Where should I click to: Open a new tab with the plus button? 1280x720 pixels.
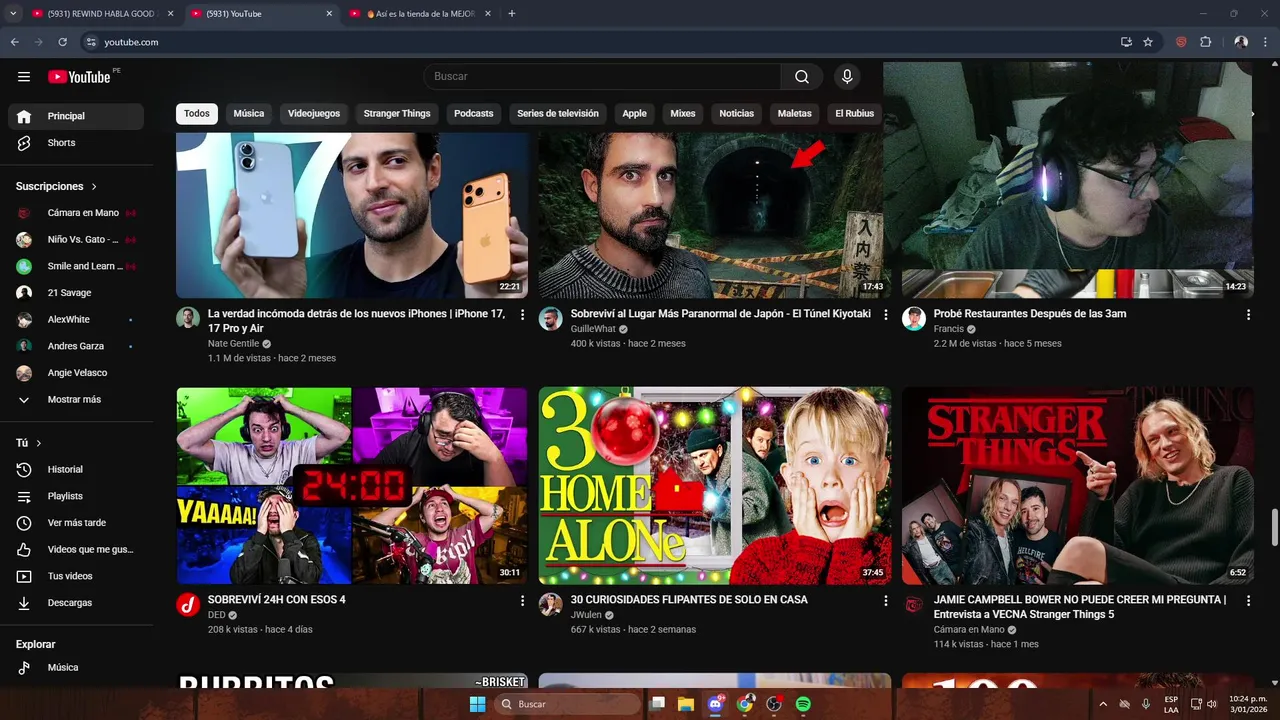pyautogui.click(x=512, y=14)
